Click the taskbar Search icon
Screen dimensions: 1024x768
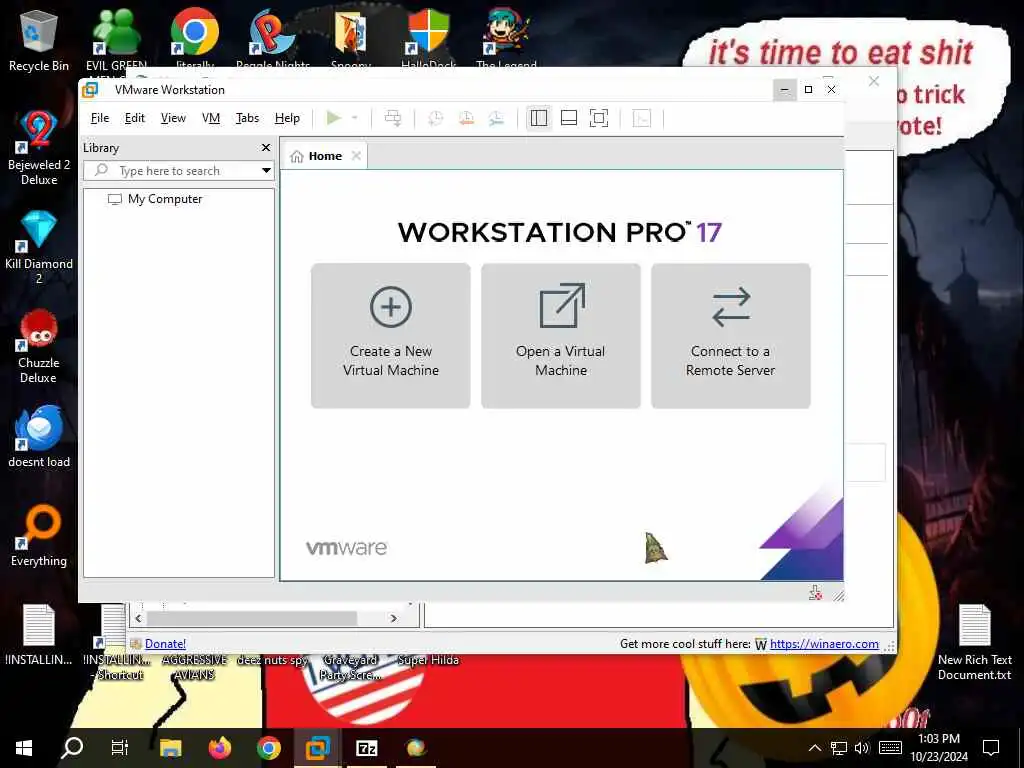point(72,748)
